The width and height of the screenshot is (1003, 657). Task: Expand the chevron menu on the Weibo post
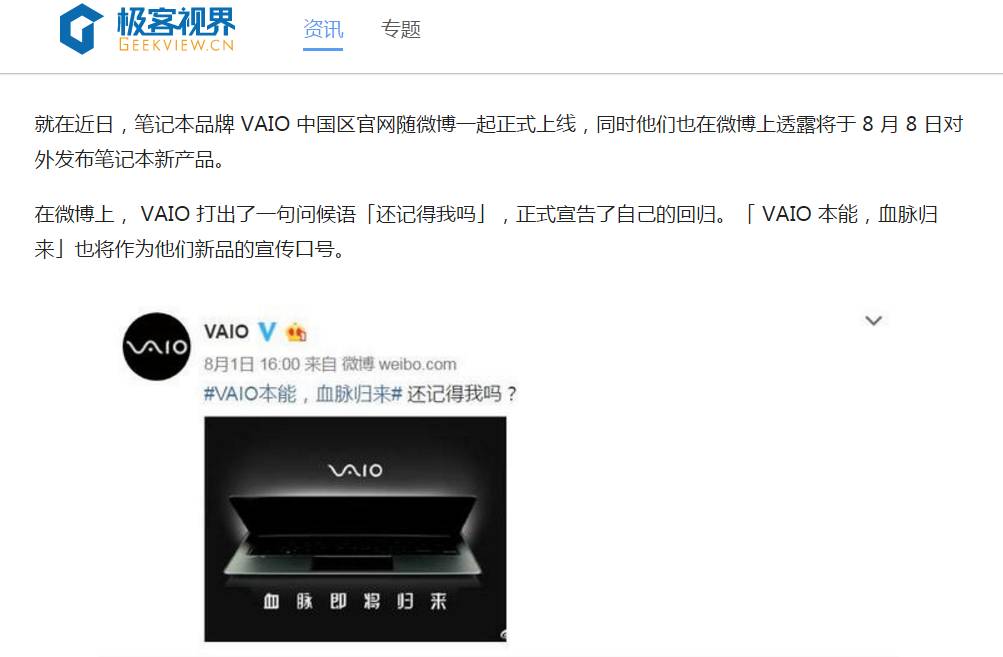[873, 320]
